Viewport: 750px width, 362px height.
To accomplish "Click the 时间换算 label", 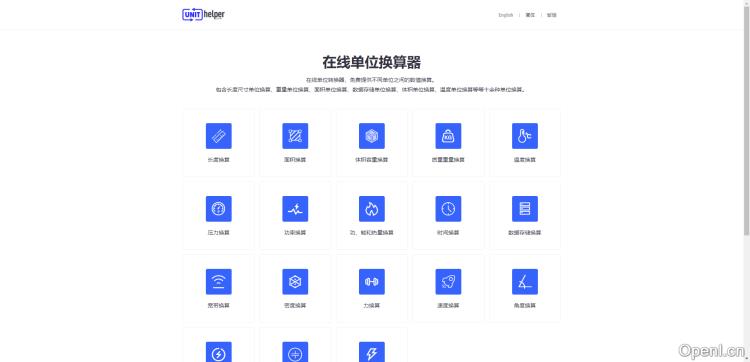I will [x=448, y=233].
